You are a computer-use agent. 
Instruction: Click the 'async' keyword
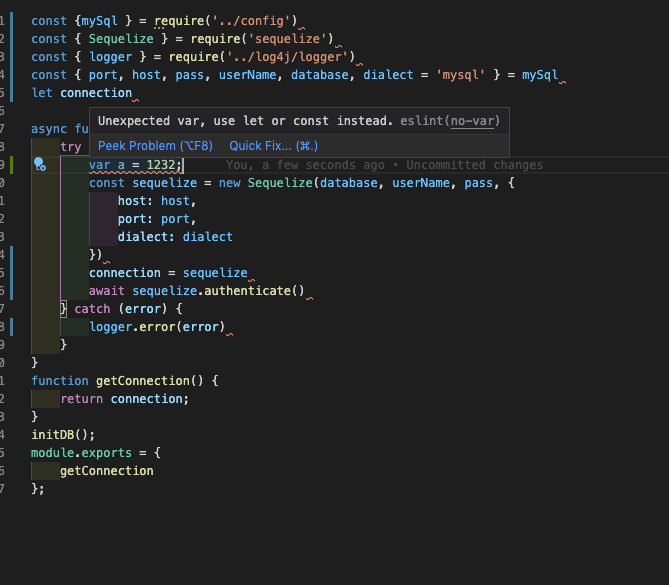point(49,129)
